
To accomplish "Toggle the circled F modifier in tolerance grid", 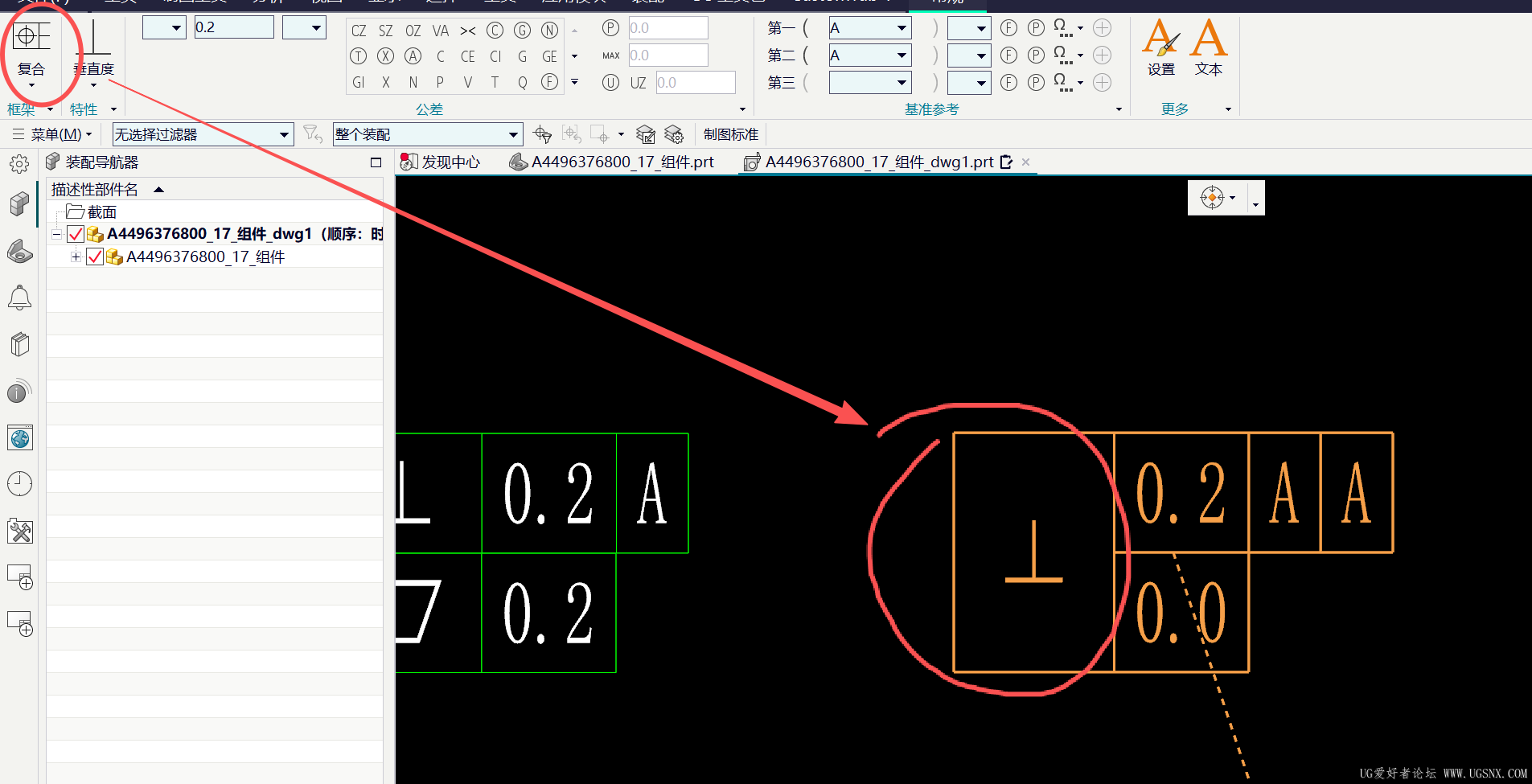I will 550,82.
